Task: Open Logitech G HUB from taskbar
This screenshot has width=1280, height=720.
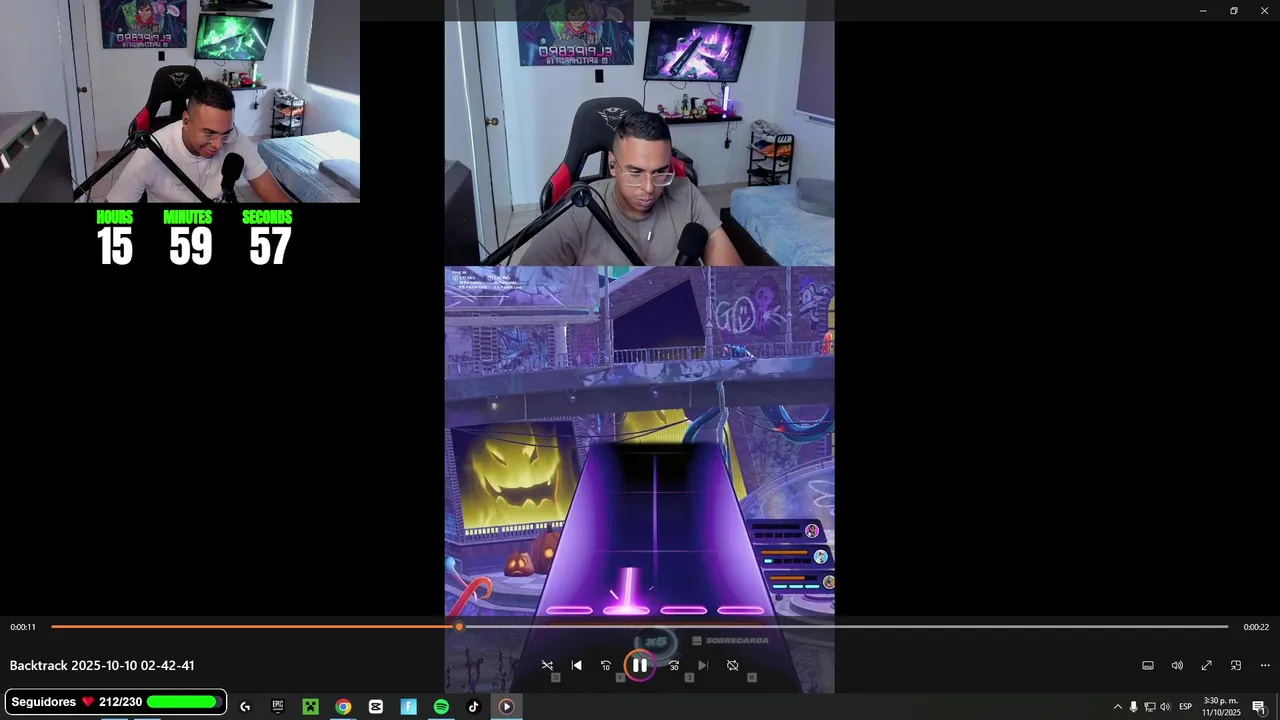Action: click(245, 707)
